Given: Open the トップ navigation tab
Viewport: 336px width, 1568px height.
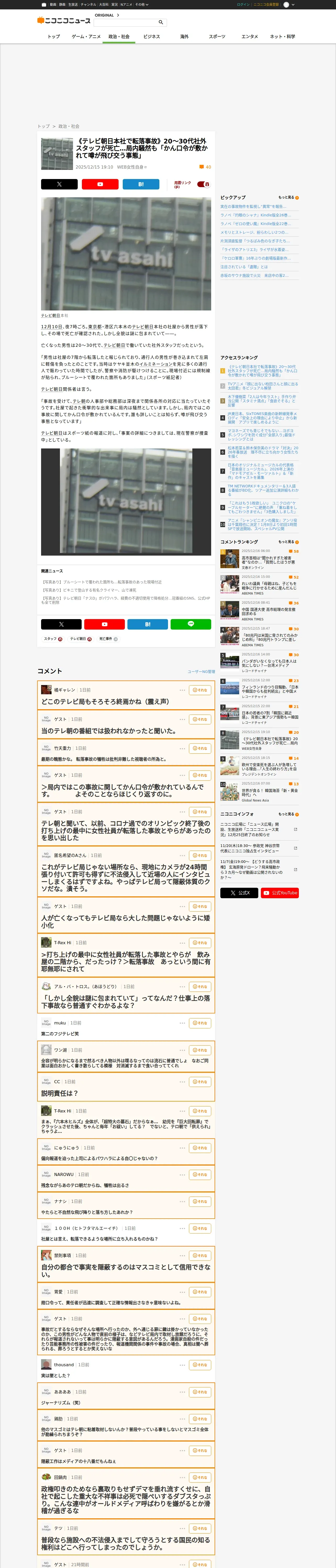Looking at the screenshot, I should 54,37.
